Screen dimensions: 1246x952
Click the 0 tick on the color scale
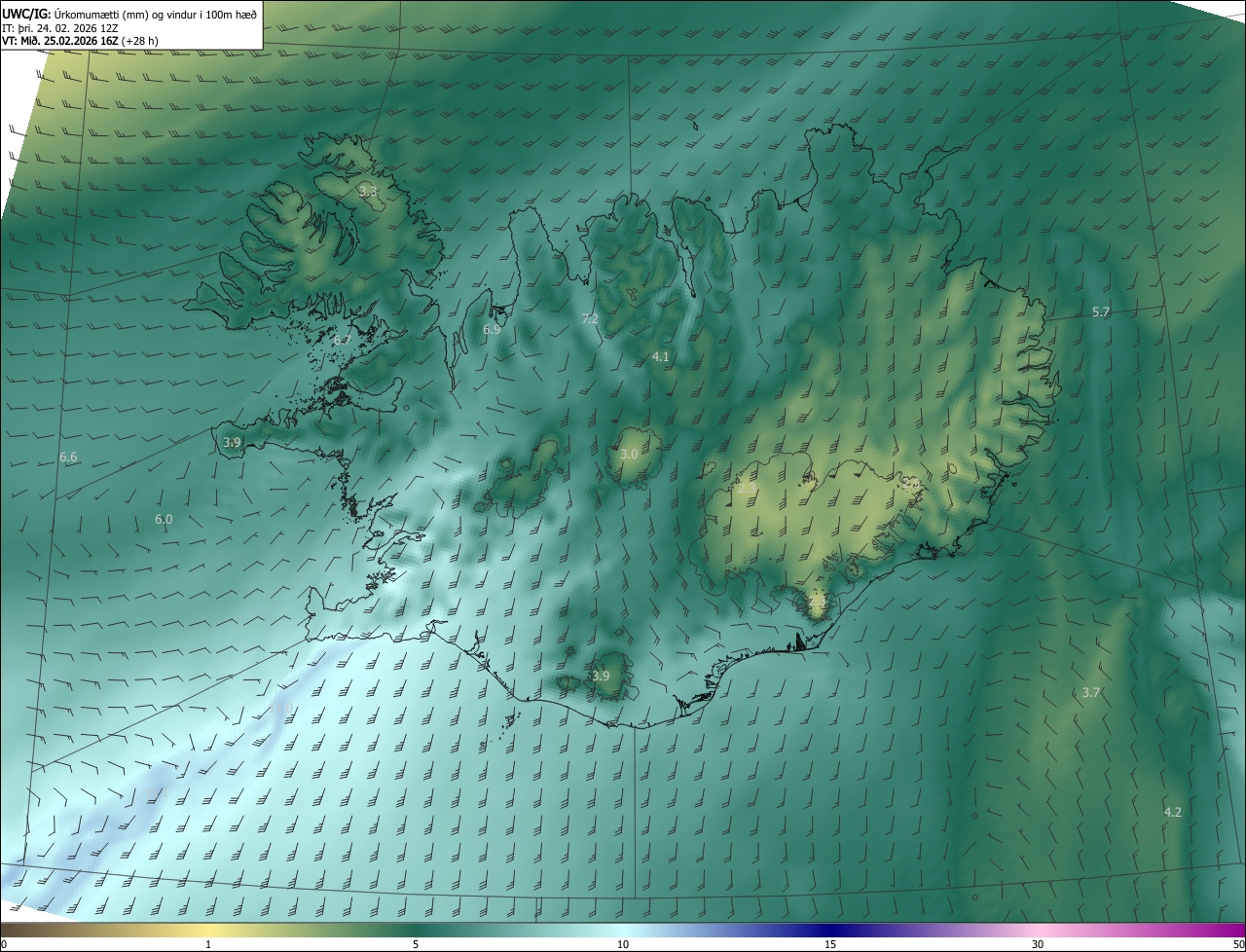pyautogui.click(x=4, y=945)
